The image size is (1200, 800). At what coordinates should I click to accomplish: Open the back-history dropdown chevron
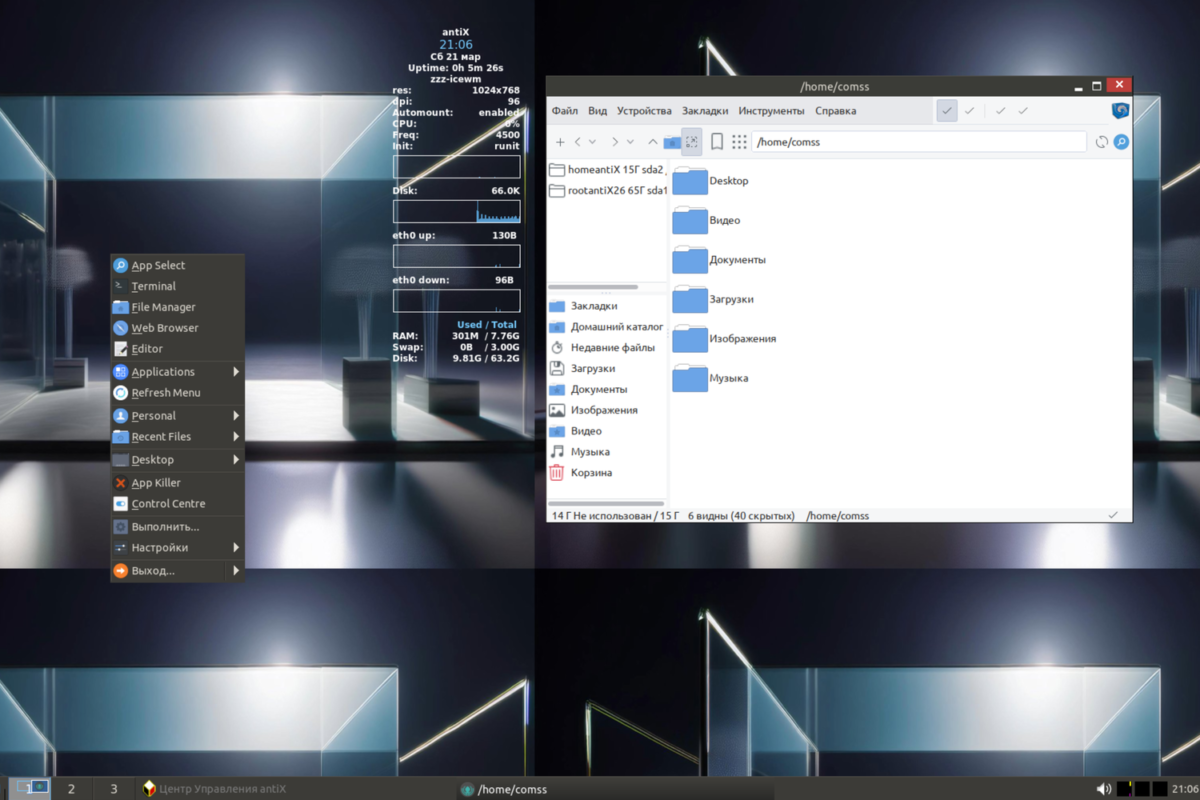(592, 142)
